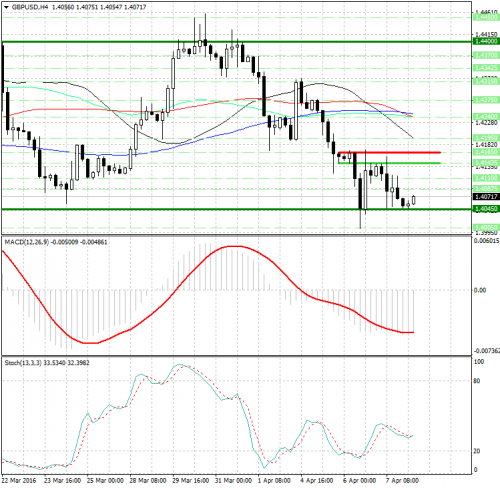Click the 25 Mar 00:00 time label
Screen dimensions: 500x488
coord(105,481)
